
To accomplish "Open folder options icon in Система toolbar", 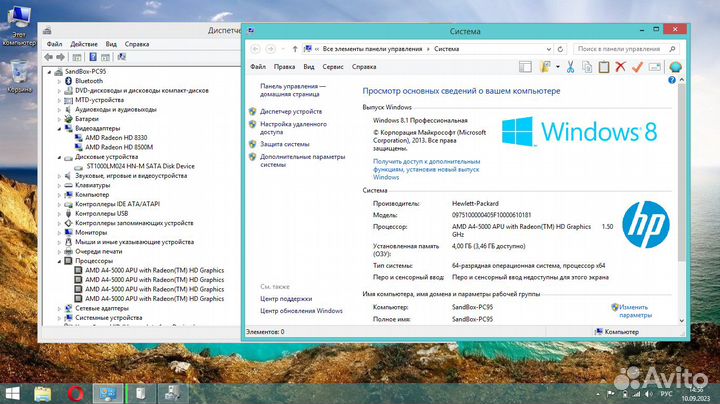I will tap(546, 67).
